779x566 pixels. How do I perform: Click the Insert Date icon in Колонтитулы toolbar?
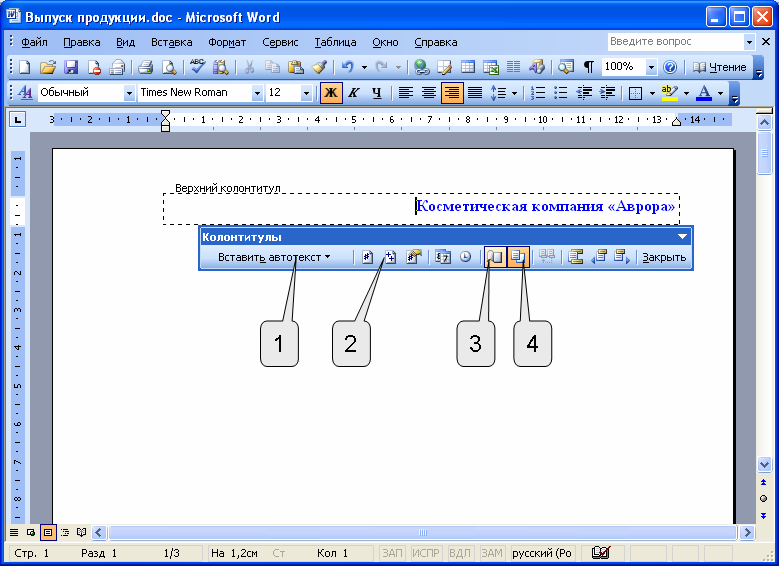(442, 257)
